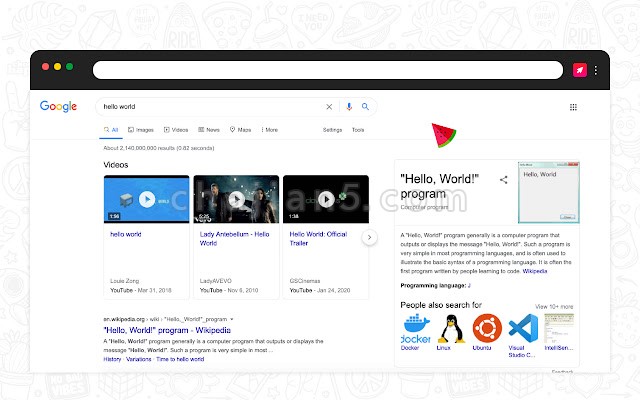Show next videos with the carousel arrow
Screen dimensions: 640x400
[369, 237]
